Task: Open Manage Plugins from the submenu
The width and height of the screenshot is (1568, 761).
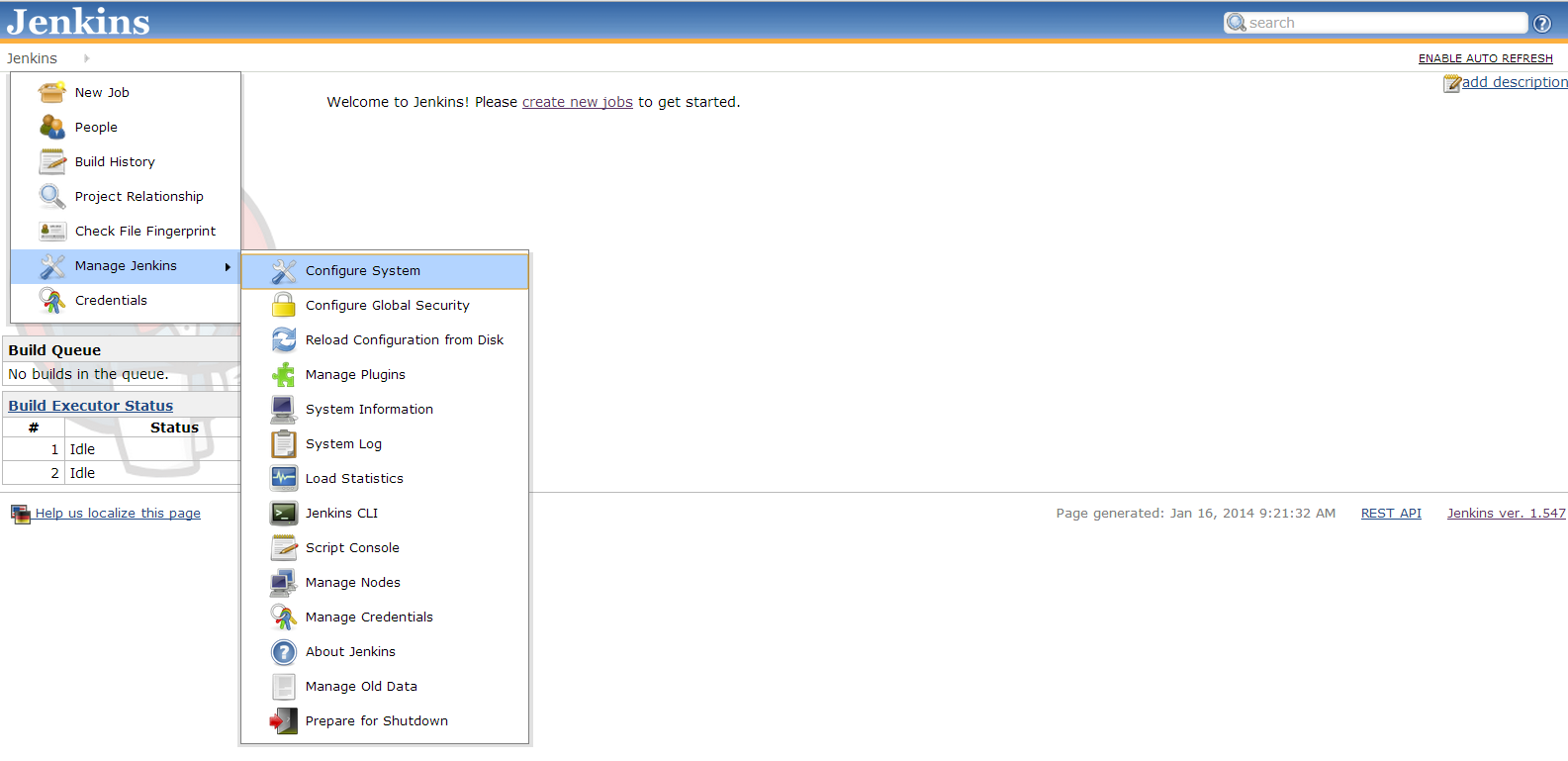Action: [385, 375]
